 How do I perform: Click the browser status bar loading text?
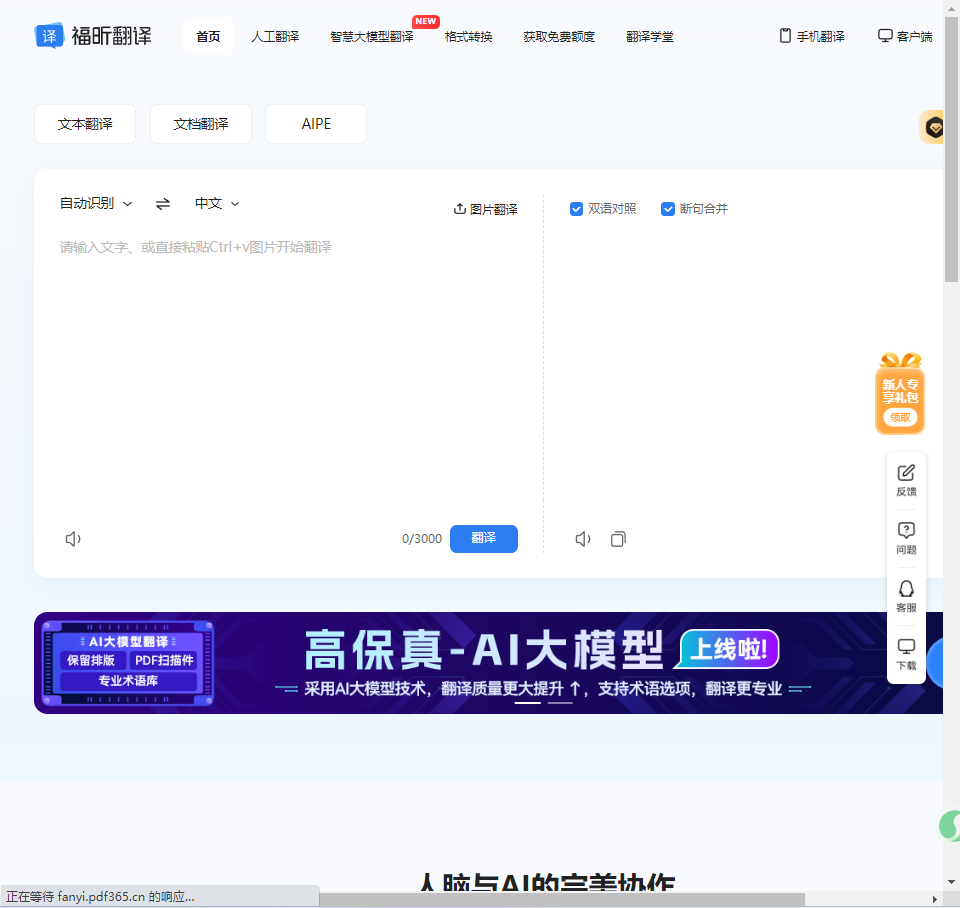pos(100,896)
